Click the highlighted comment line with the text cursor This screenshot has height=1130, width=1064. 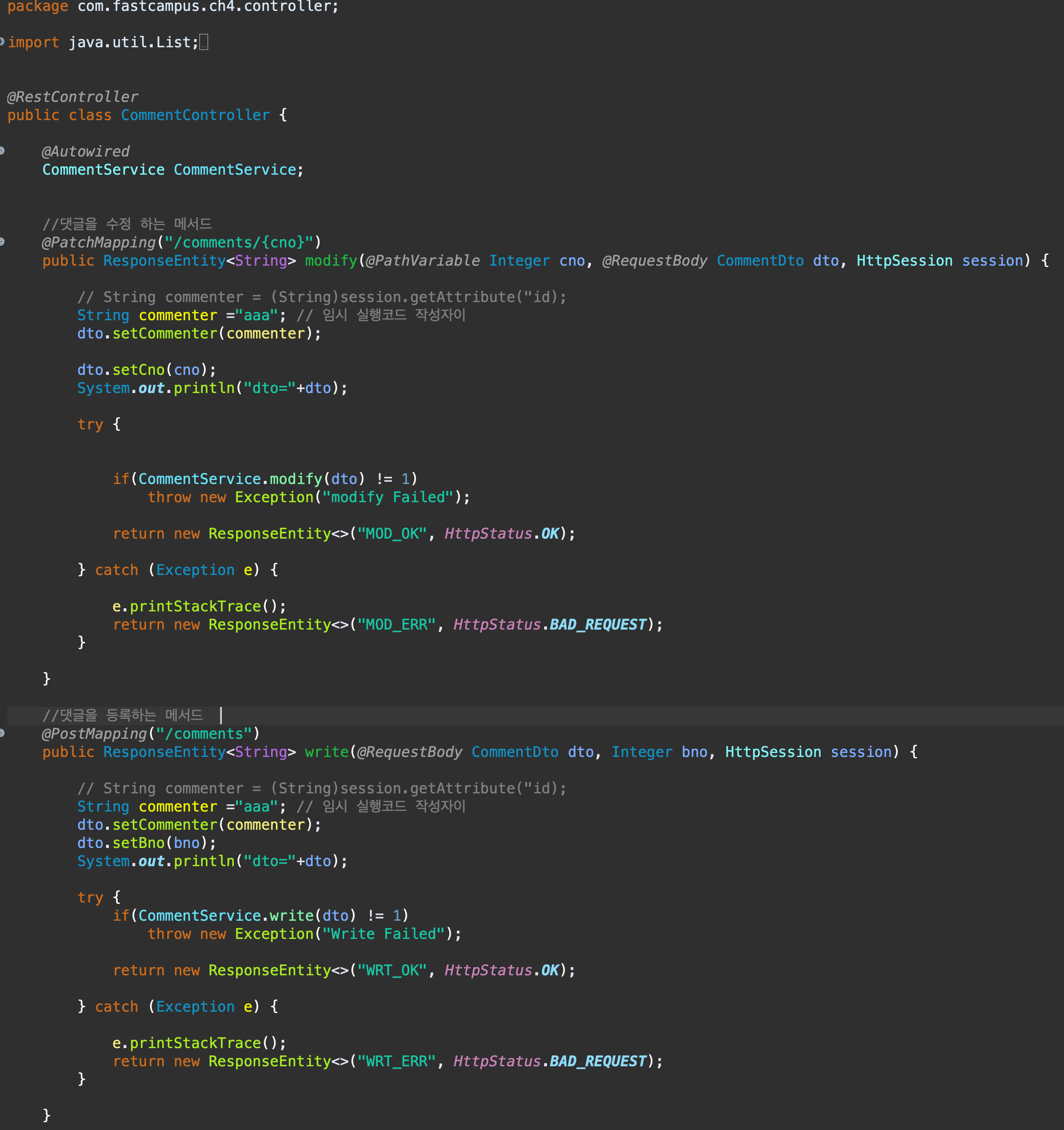123,715
